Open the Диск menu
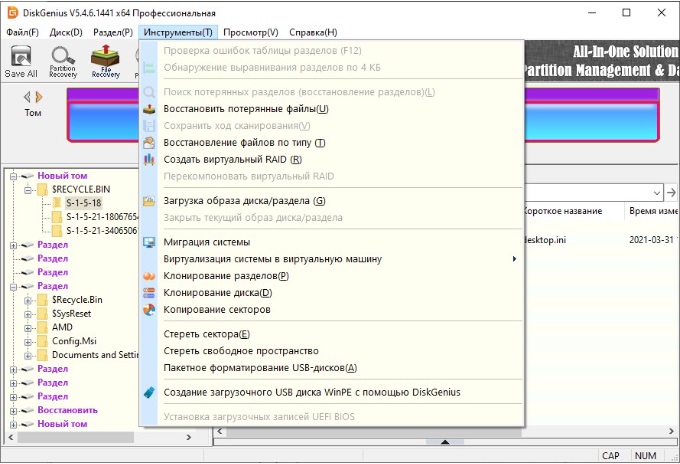 pyautogui.click(x=66, y=32)
